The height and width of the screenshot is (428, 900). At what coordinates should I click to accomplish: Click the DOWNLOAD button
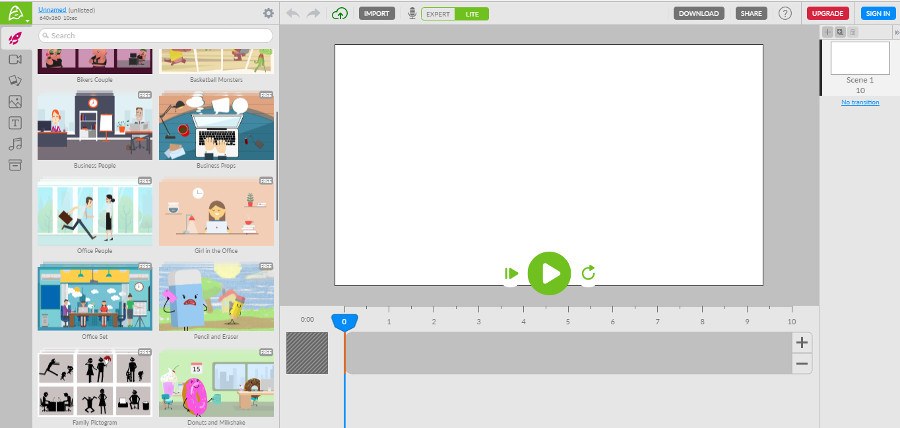(x=699, y=14)
